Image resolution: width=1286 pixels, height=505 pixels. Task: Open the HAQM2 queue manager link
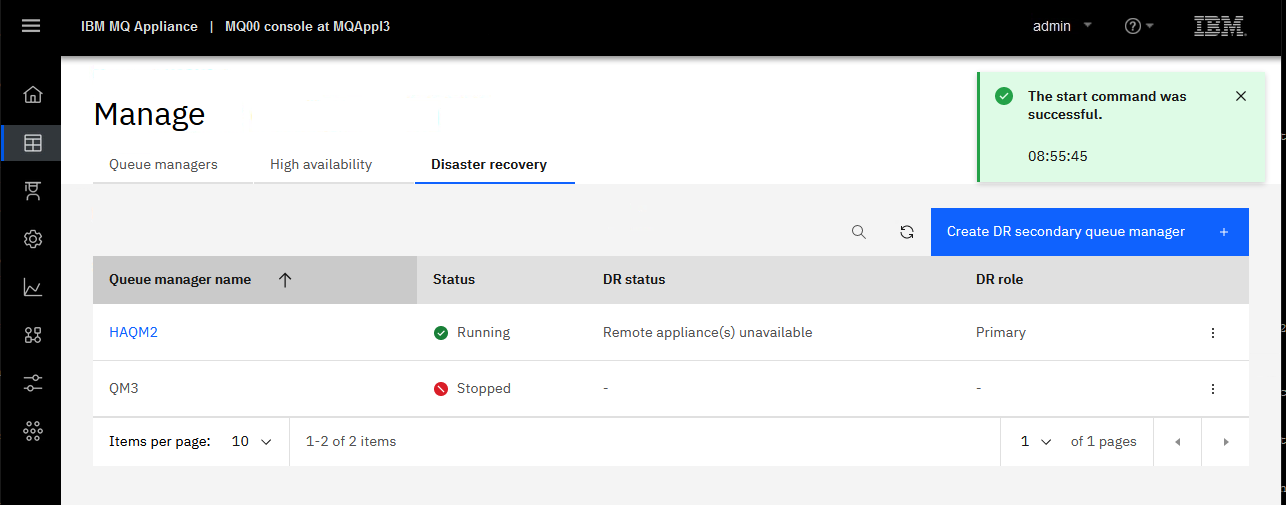click(x=133, y=332)
